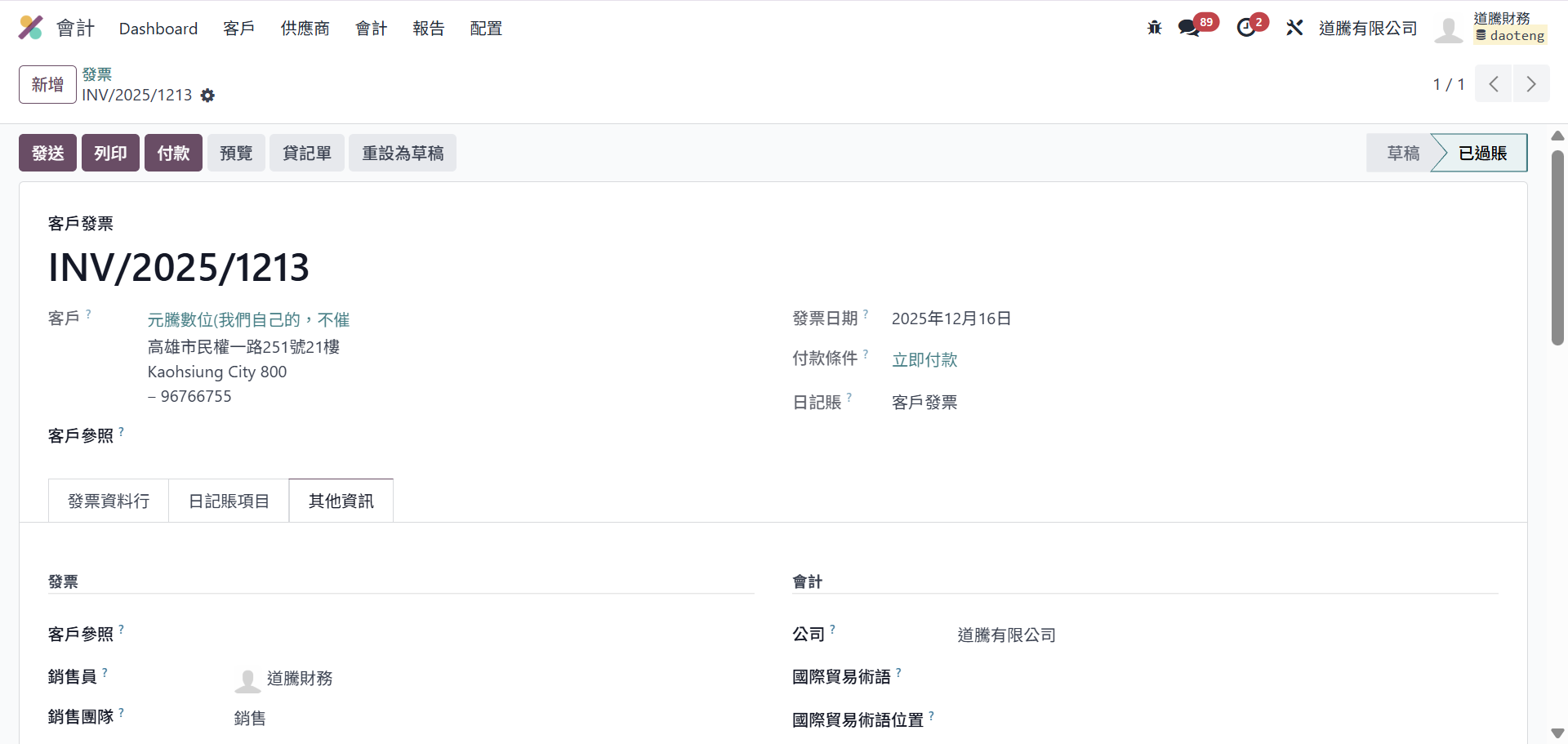Open the invoice gear actions menu
The width and height of the screenshot is (1568, 744).
click(208, 96)
